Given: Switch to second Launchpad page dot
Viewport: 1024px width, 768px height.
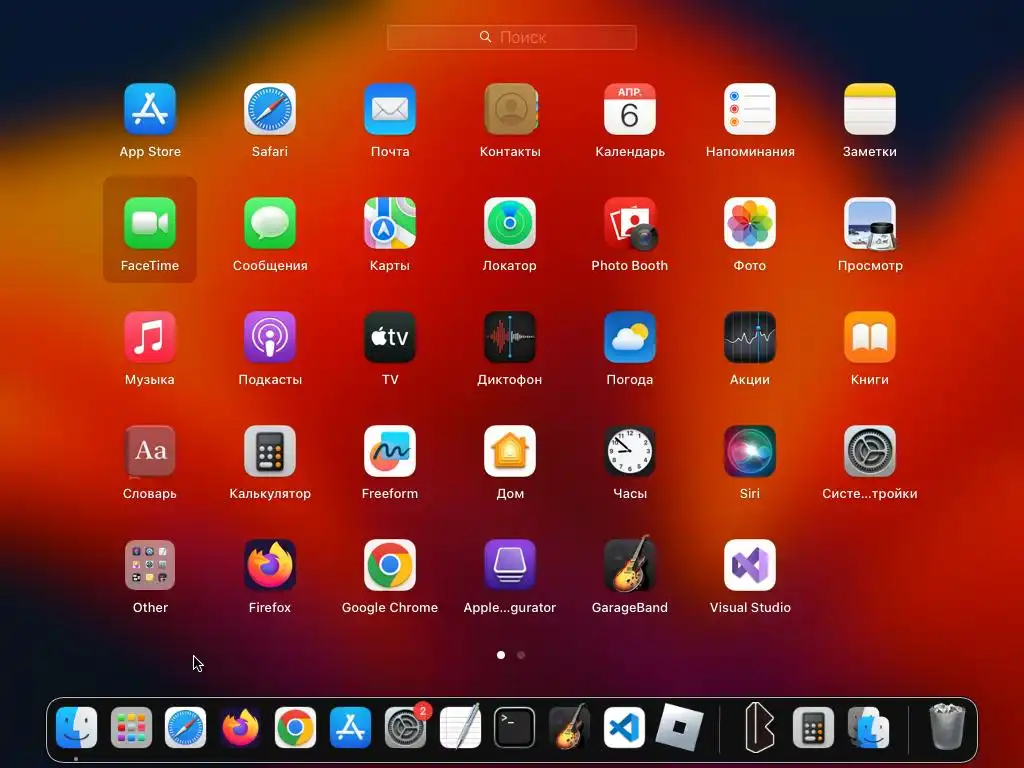Looking at the screenshot, I should [x=521, y=655].
